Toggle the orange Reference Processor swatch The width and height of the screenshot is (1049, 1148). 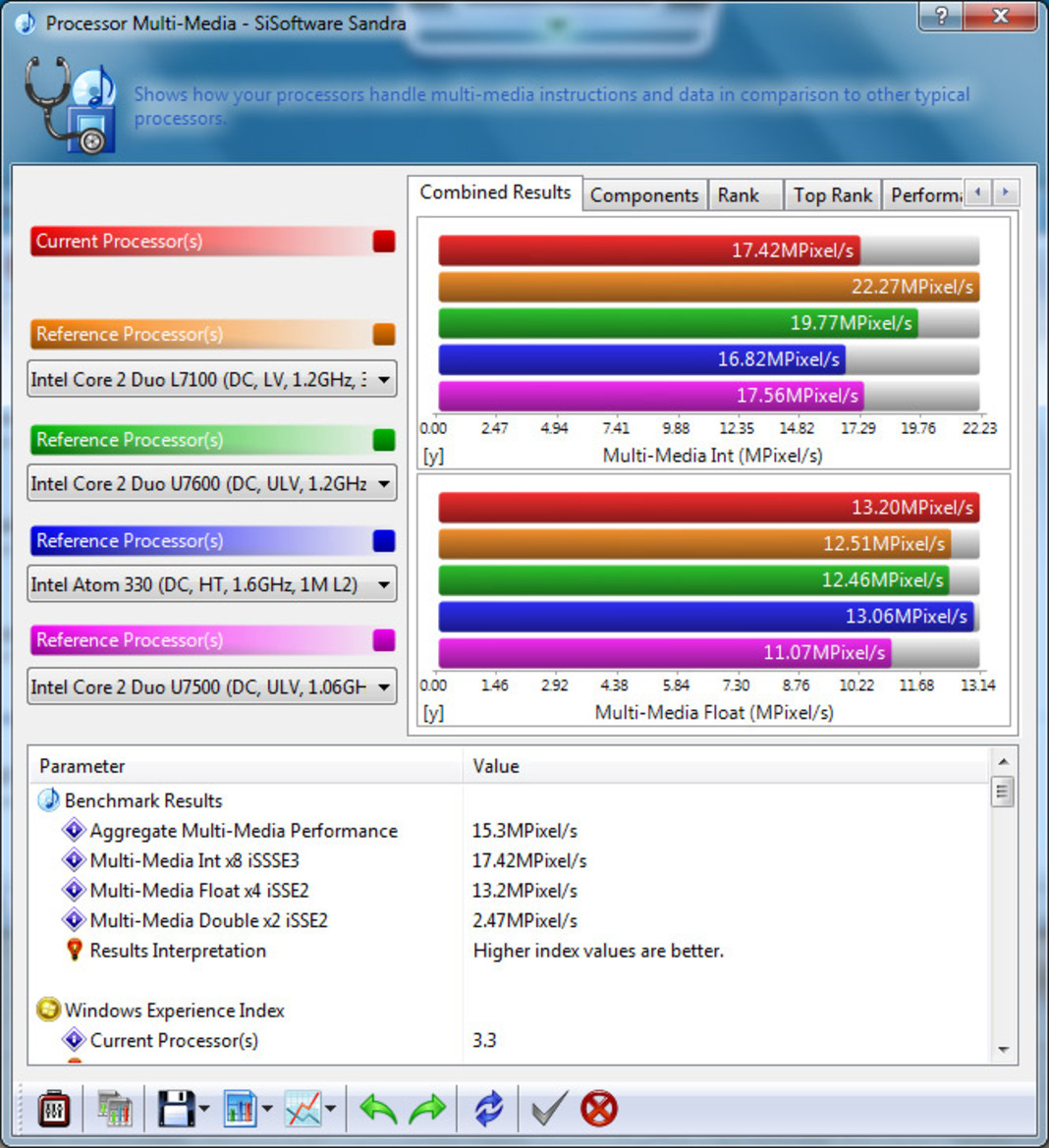[384, 334]
